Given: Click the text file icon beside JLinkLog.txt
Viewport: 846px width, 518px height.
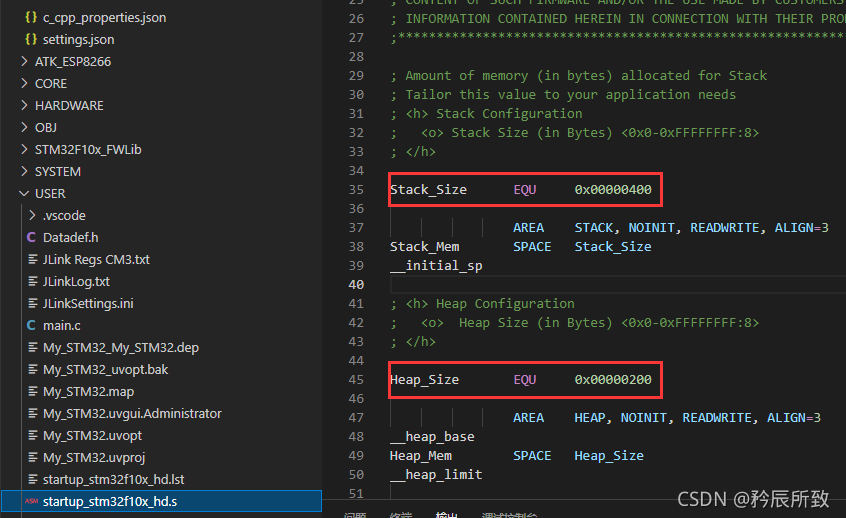Looking at the screenshot, I should coord(33,281).
